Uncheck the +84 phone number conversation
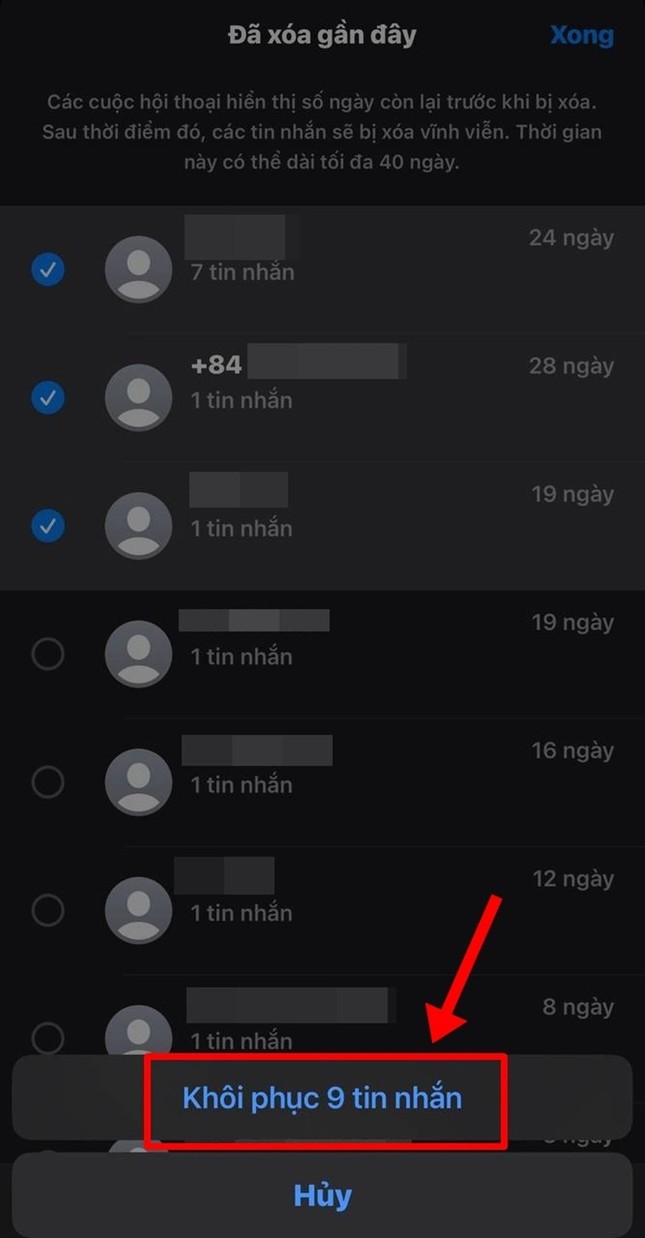Screen dimensions: 645x1238 [48, 398]
